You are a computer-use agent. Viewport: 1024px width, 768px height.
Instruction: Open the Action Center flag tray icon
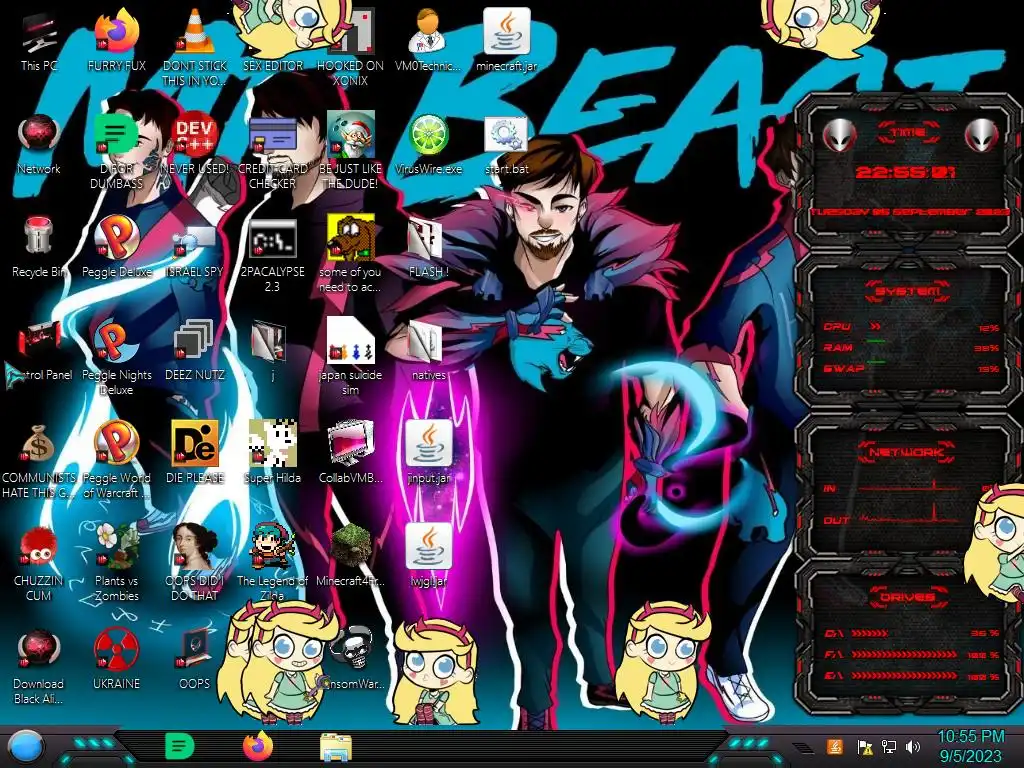click(865, 747)
